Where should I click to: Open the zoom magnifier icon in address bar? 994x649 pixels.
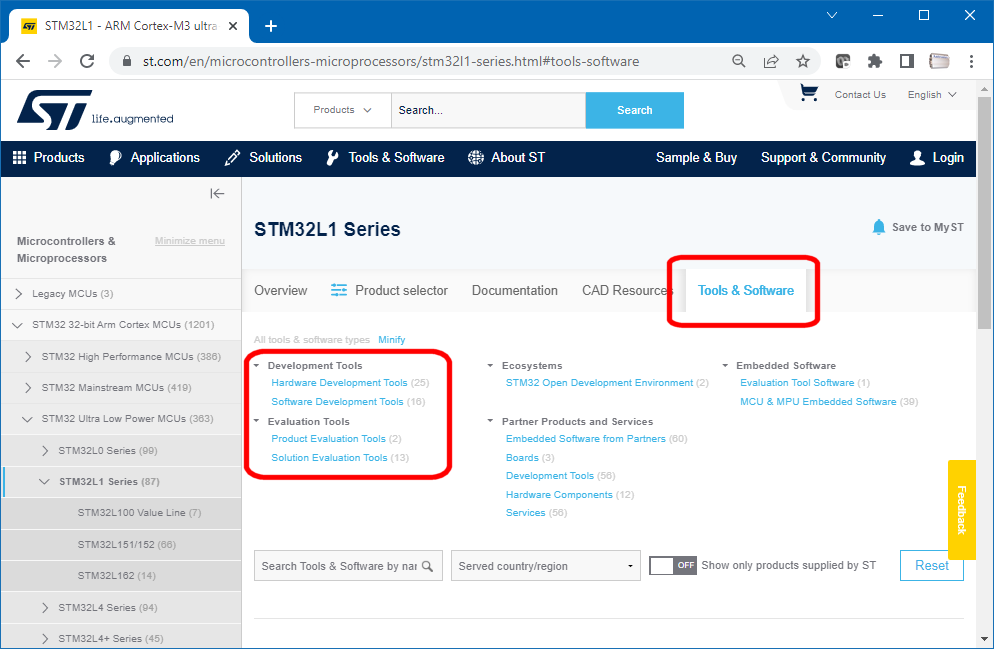pos(739,61)
